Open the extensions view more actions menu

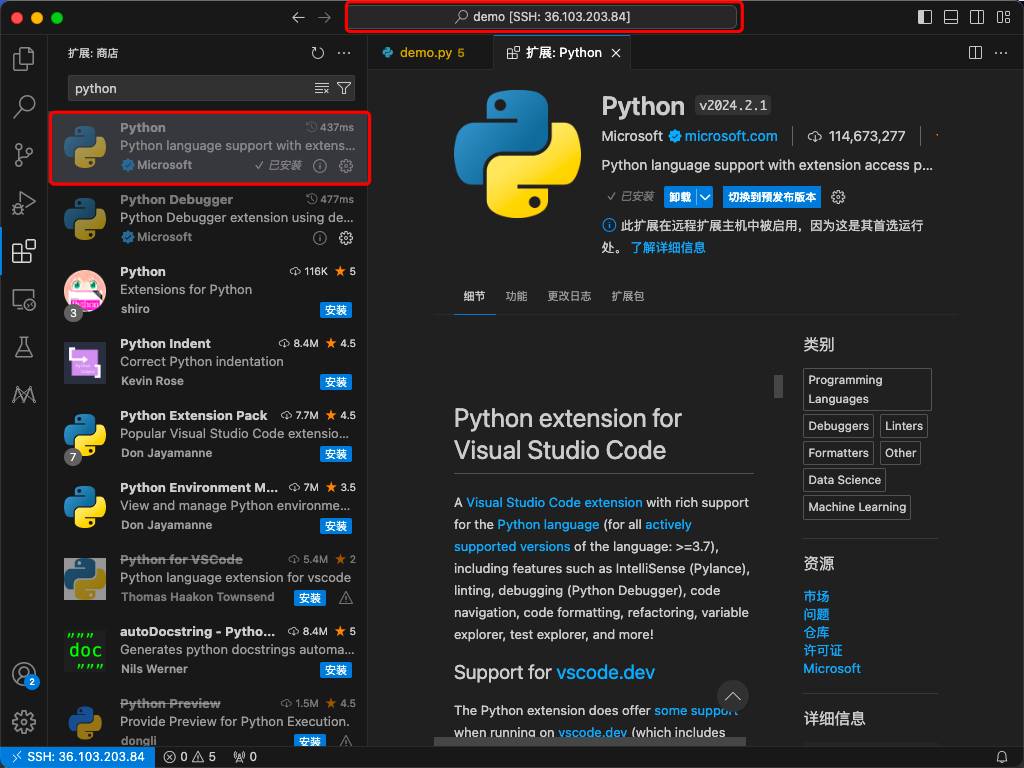[x=344, y=53]
